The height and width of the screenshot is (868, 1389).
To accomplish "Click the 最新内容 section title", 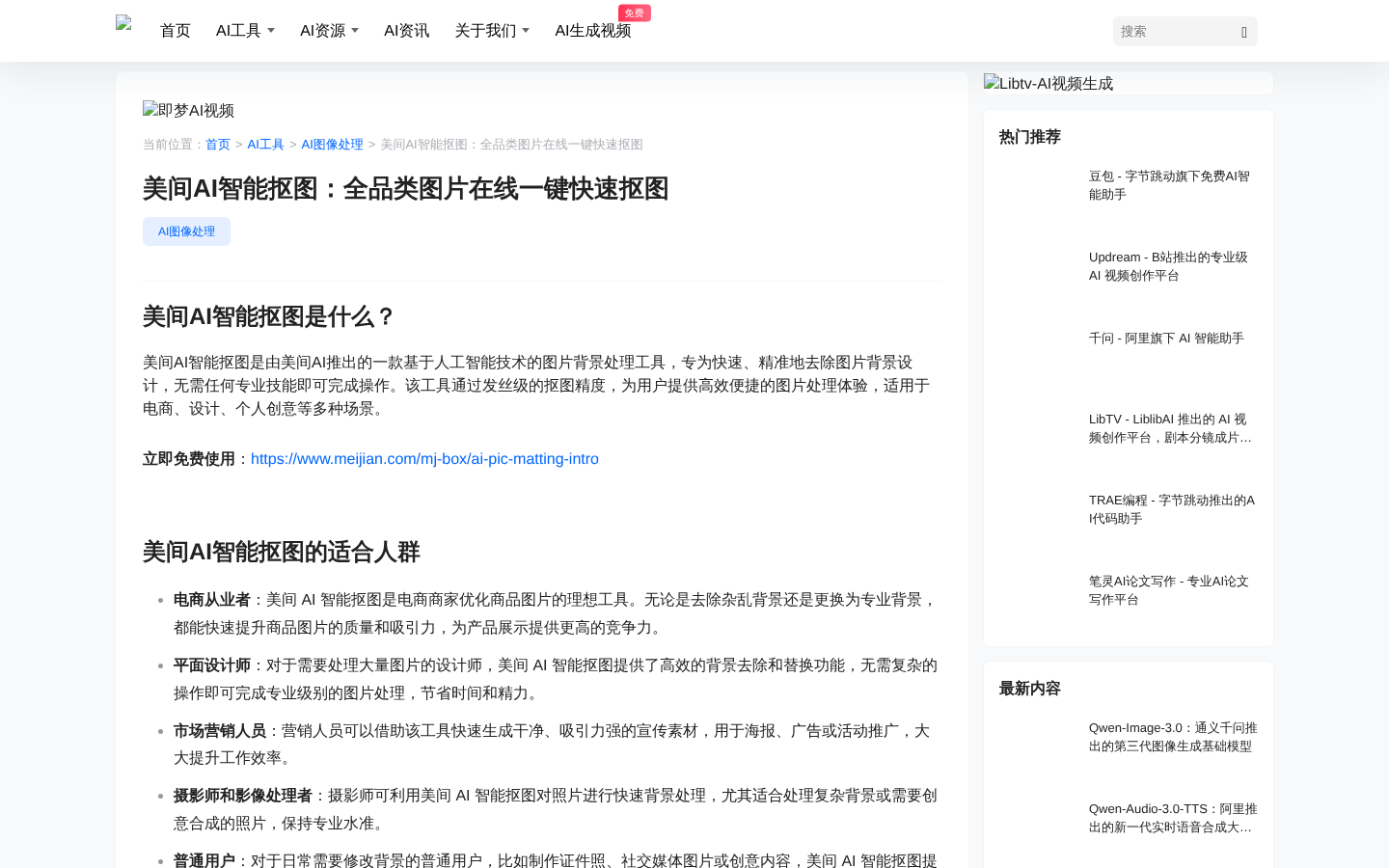I will [x=1030, y=689].
